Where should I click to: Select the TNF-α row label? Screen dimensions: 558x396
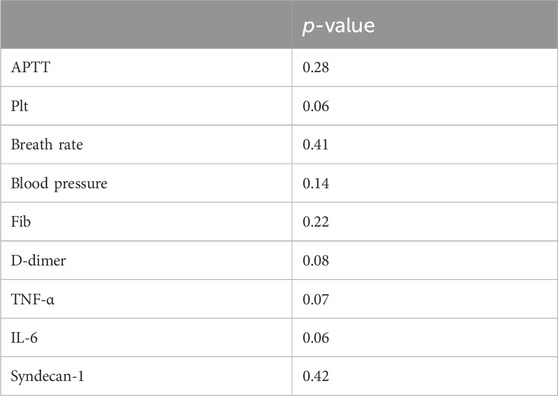pyautogui.click(x=32, y=299)
